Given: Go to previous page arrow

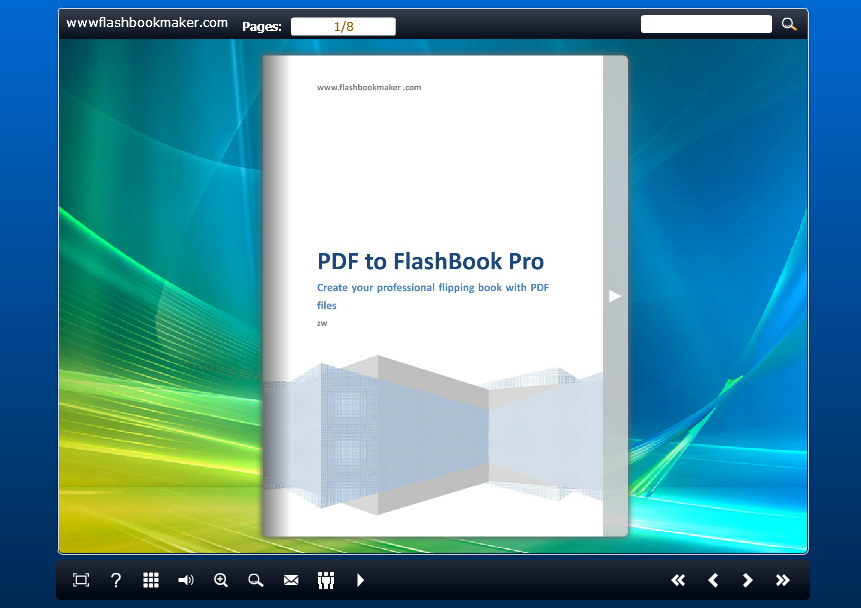Looking at the screenshot, I should [x=713, y=580].
